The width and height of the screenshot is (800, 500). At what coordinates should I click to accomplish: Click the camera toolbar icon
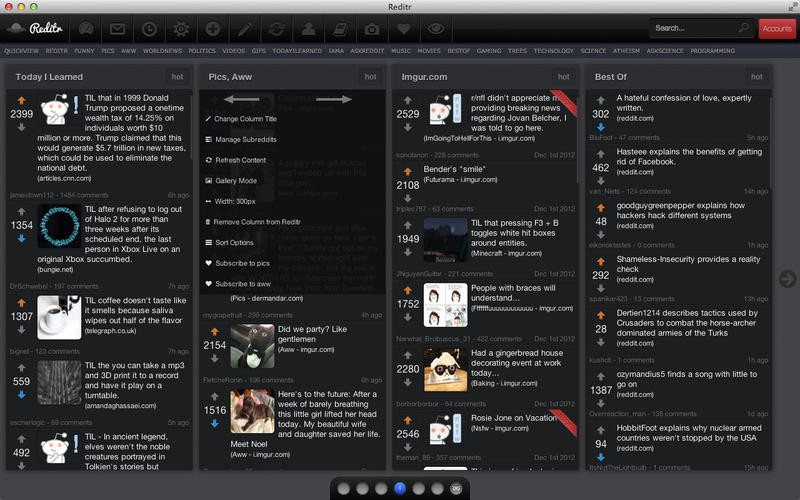pyautogui.click(x=371, y=29)
